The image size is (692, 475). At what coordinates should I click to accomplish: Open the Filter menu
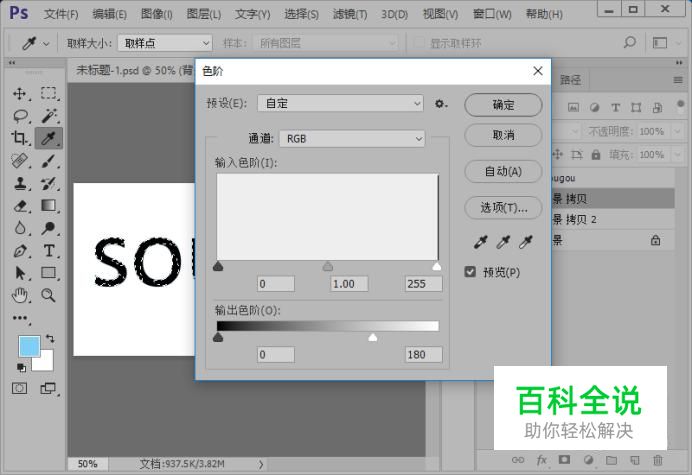[350, 14]
